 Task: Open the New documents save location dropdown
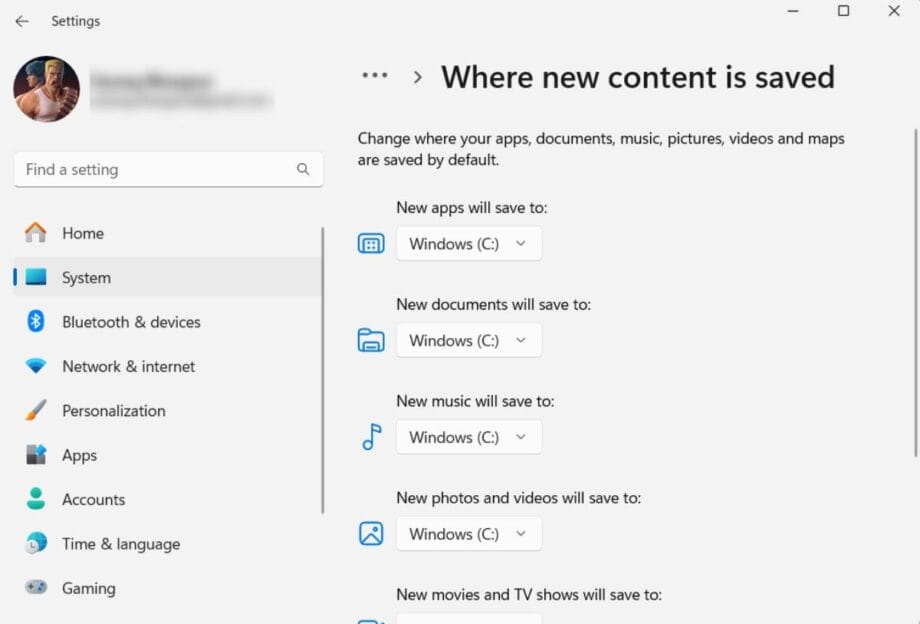[468, 340]
